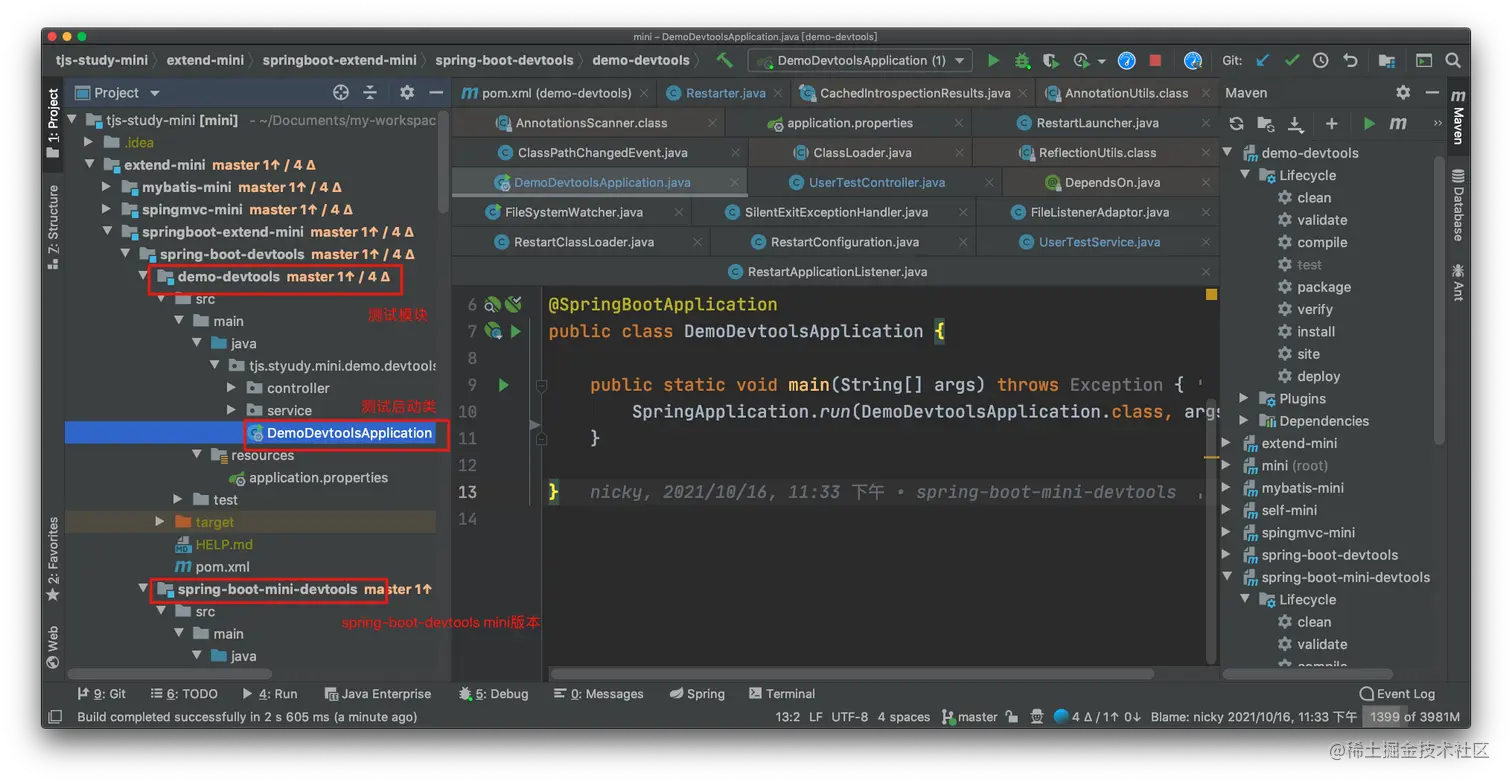This screenshot has width=1512, height=783.
Task: Open Project Structure icon in toolbar
Action: tap(1387, 61)
